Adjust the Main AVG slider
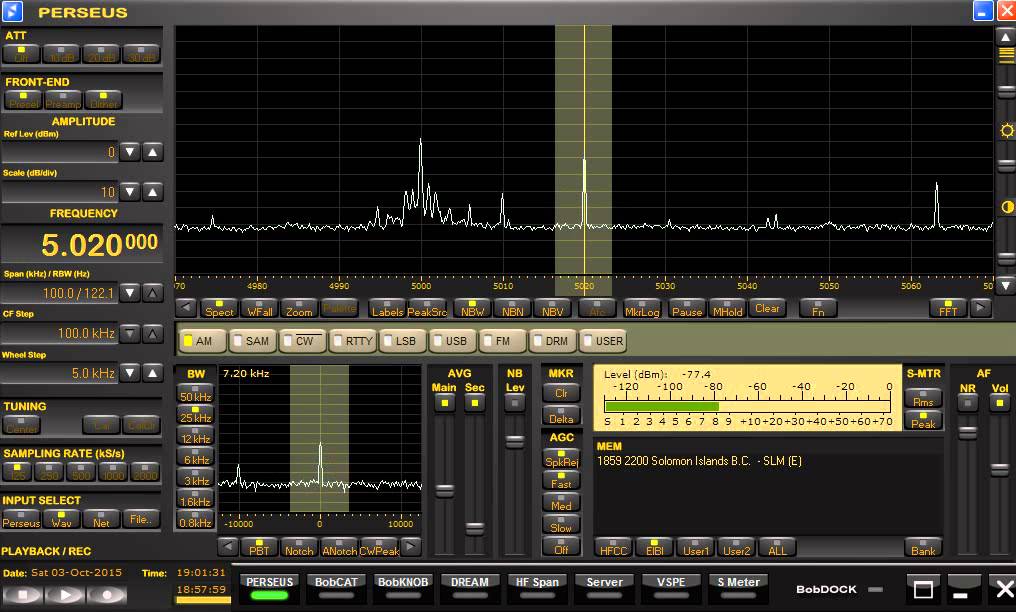Screen dimensions: 1016x612 click(444, 491)
